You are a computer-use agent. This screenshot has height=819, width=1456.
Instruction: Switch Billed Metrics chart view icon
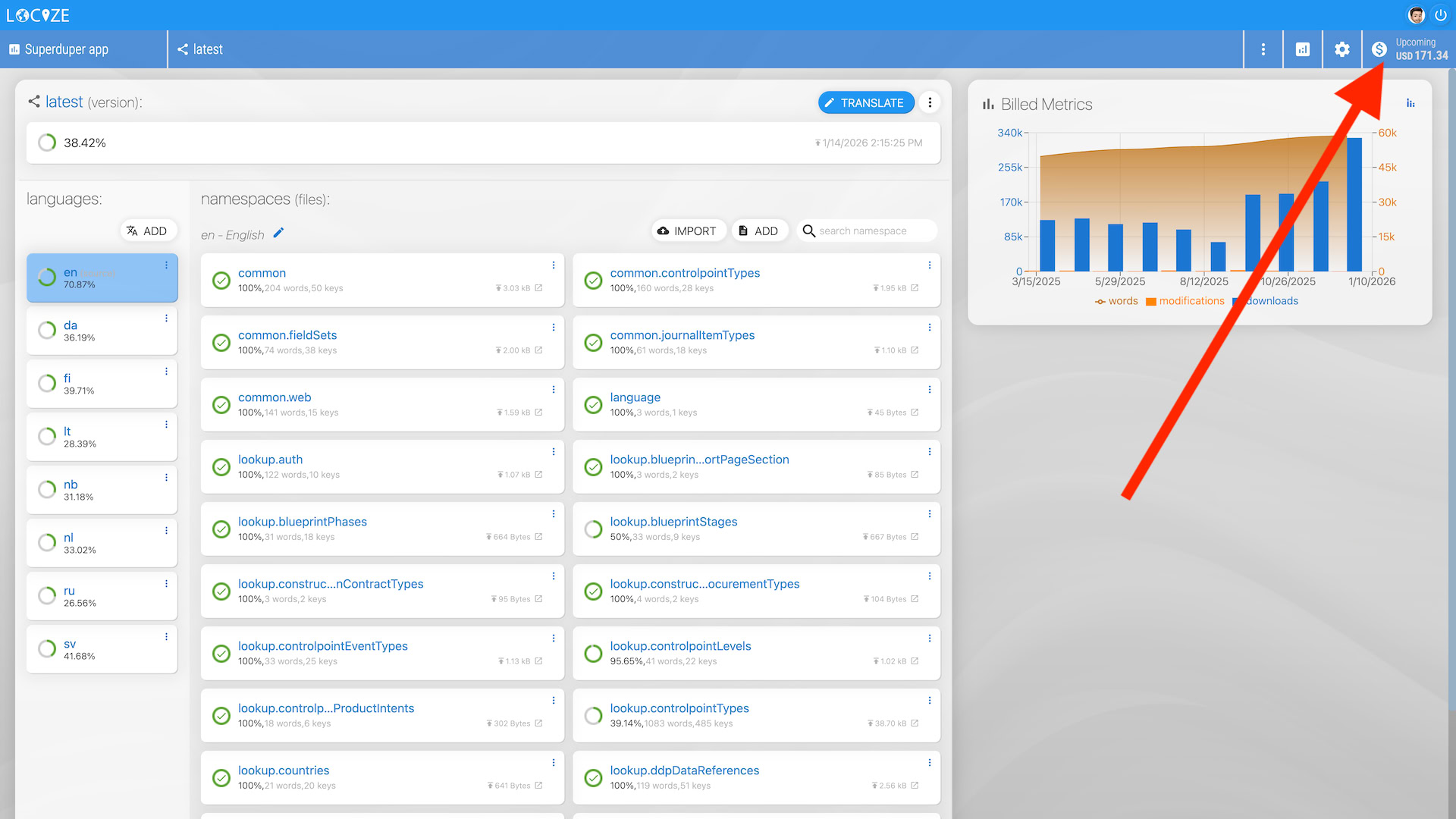1410,103
